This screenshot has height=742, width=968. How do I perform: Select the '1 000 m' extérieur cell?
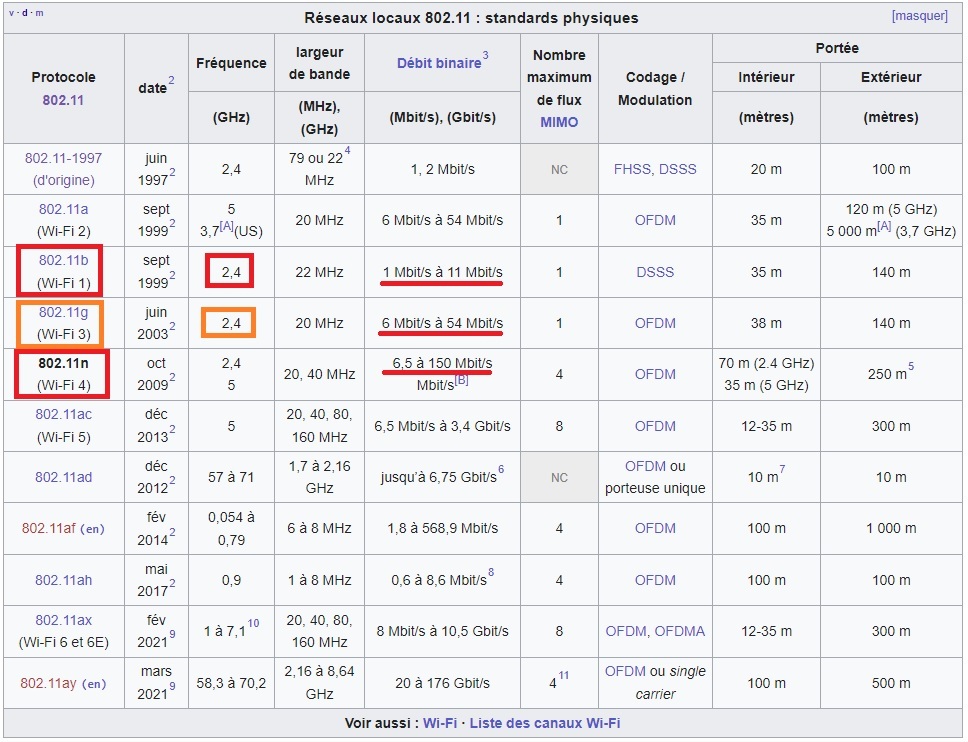click(x=891, y=528)
